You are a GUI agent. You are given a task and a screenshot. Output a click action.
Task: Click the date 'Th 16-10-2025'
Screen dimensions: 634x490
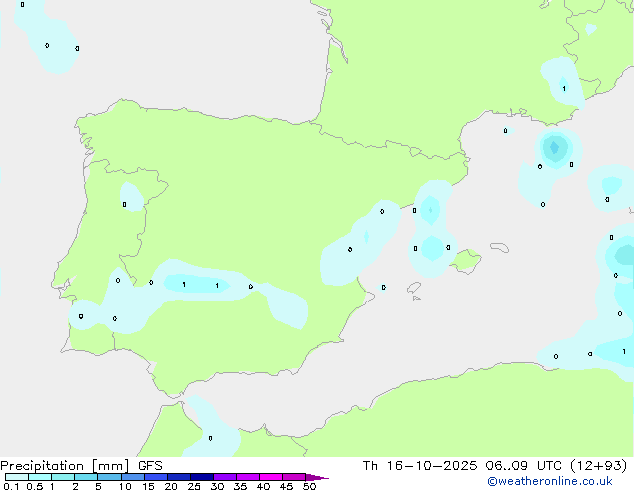tap(420, 466)
